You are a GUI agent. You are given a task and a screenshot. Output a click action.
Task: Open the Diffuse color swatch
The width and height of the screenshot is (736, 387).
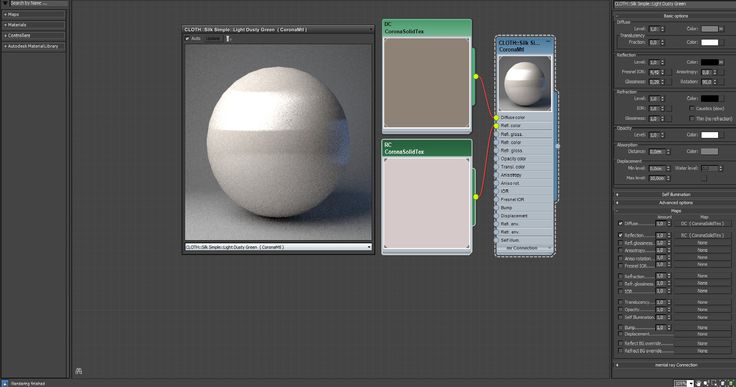click(709, 29)
